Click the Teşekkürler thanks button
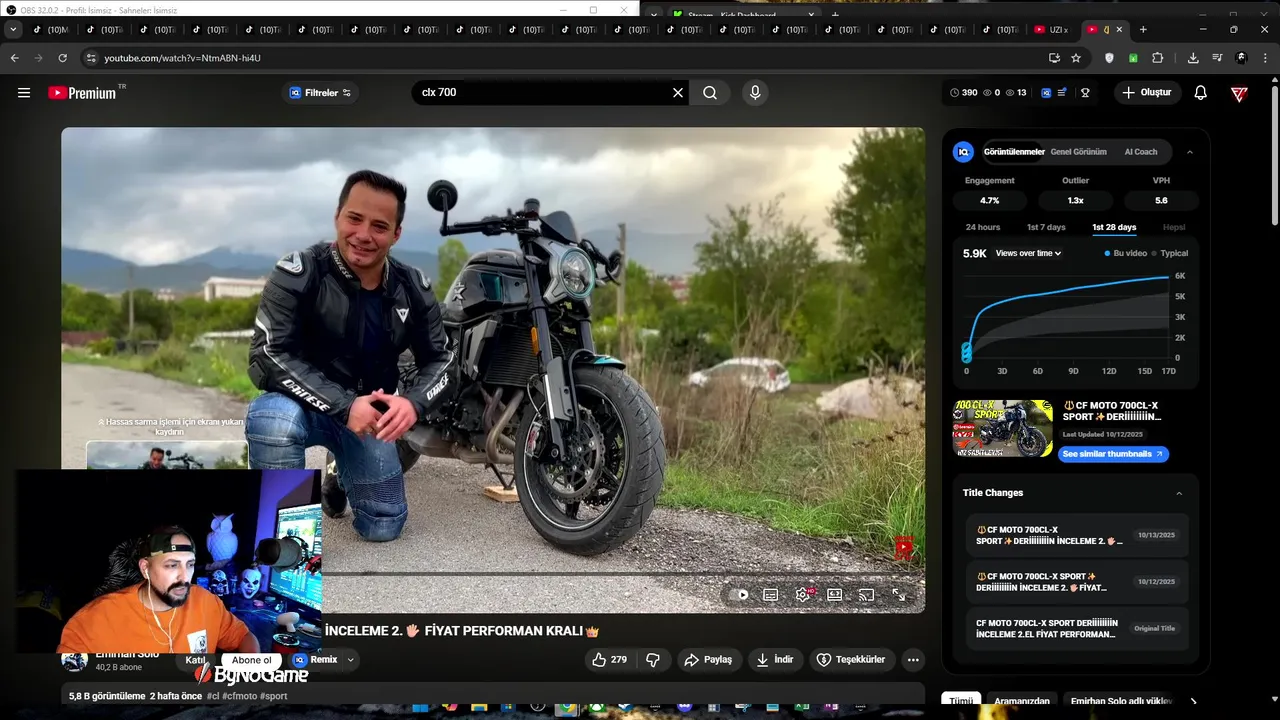The width and height of the screenshot is (1280, 720). point(850,660)
